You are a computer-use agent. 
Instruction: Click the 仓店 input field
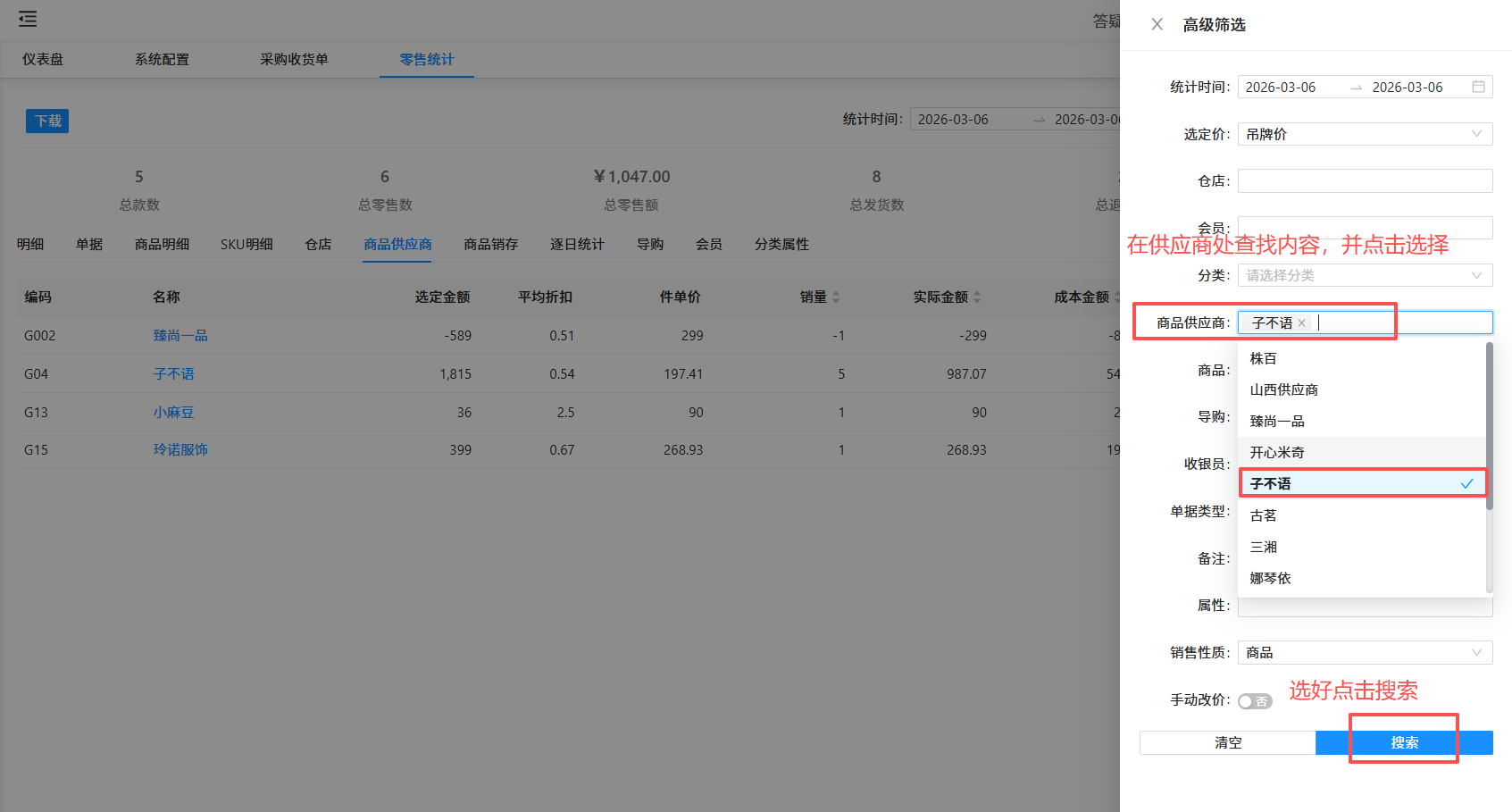click(1364, 180)
